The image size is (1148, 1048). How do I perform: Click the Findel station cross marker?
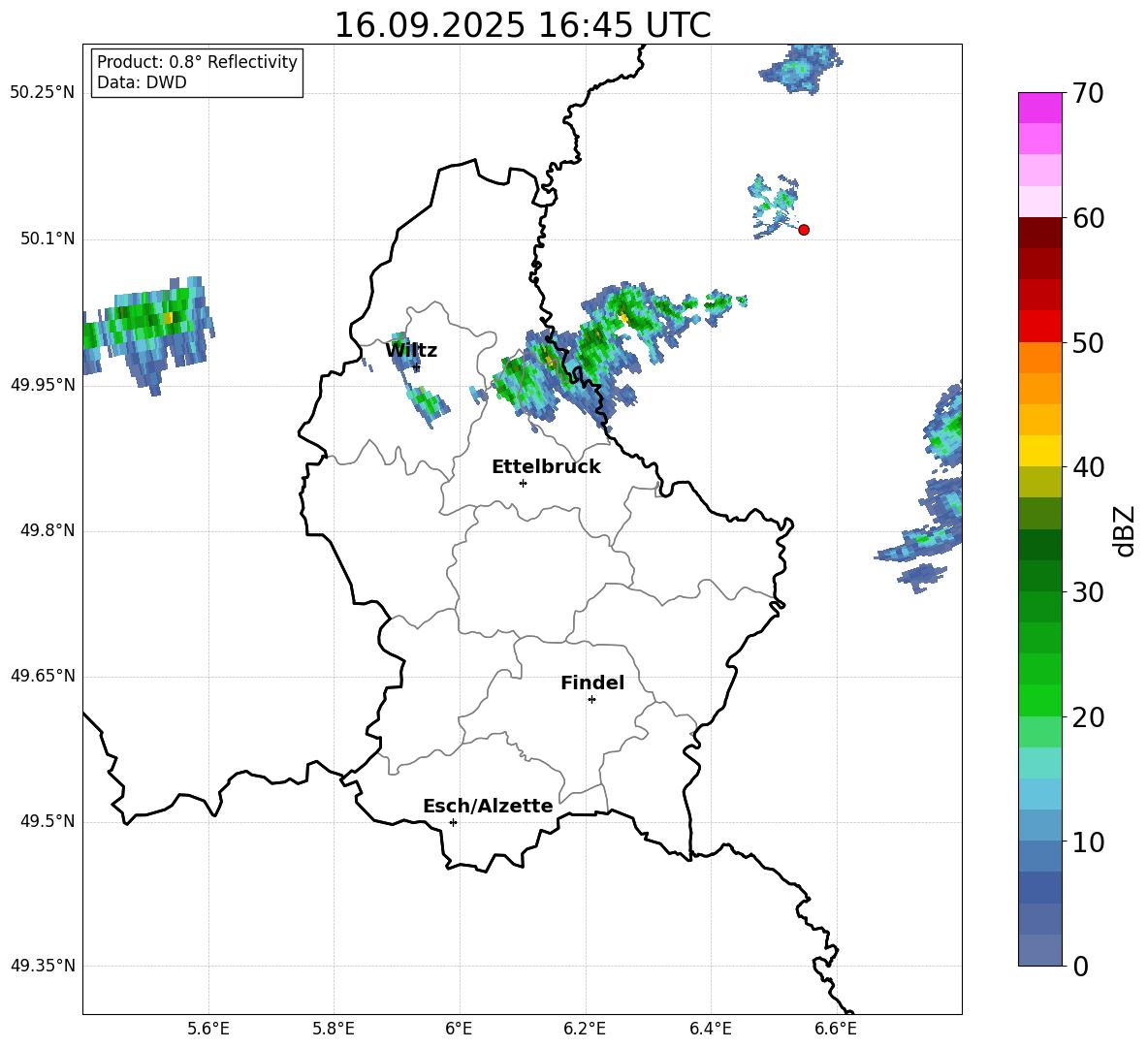591,700
